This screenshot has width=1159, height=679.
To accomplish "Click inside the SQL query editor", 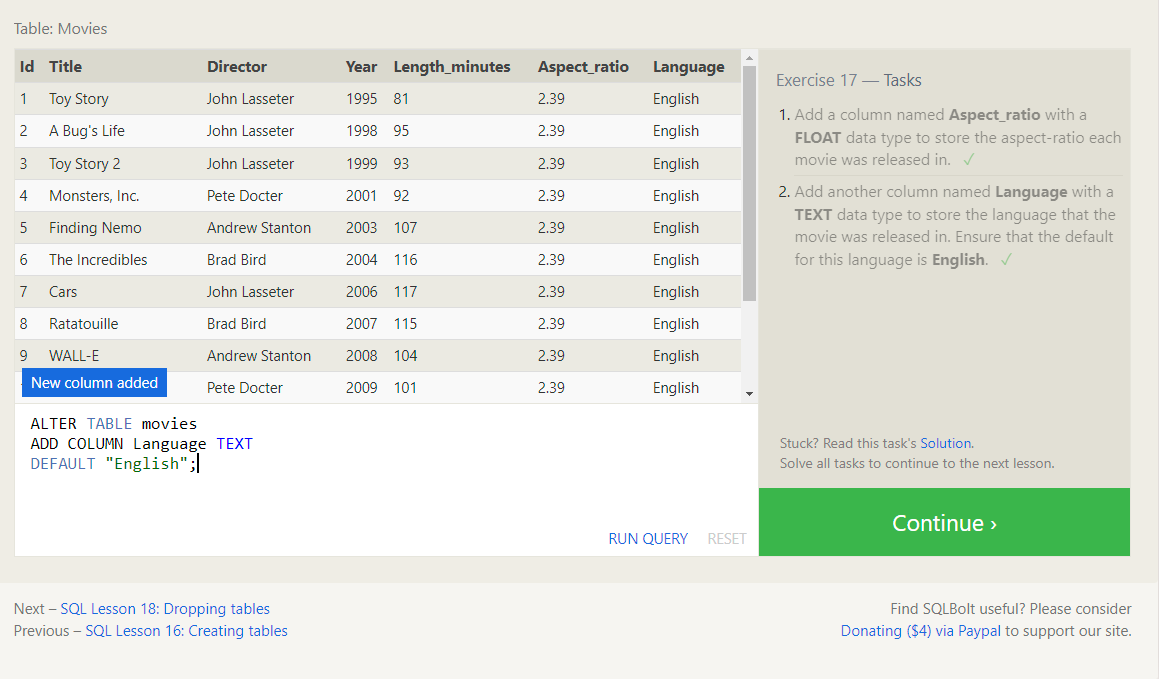I will pyautogui.click(x=386, y=480).
